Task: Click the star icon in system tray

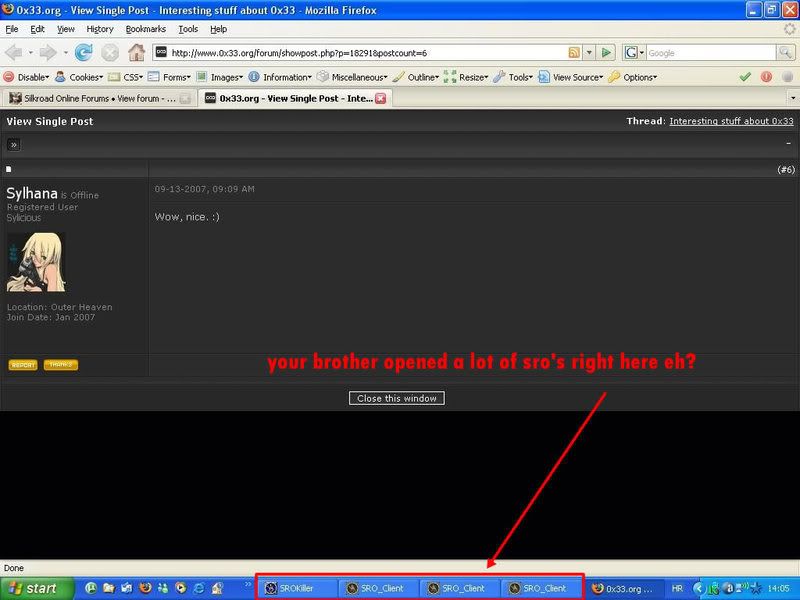Action: pyautogui.click(x=757, y=588)
